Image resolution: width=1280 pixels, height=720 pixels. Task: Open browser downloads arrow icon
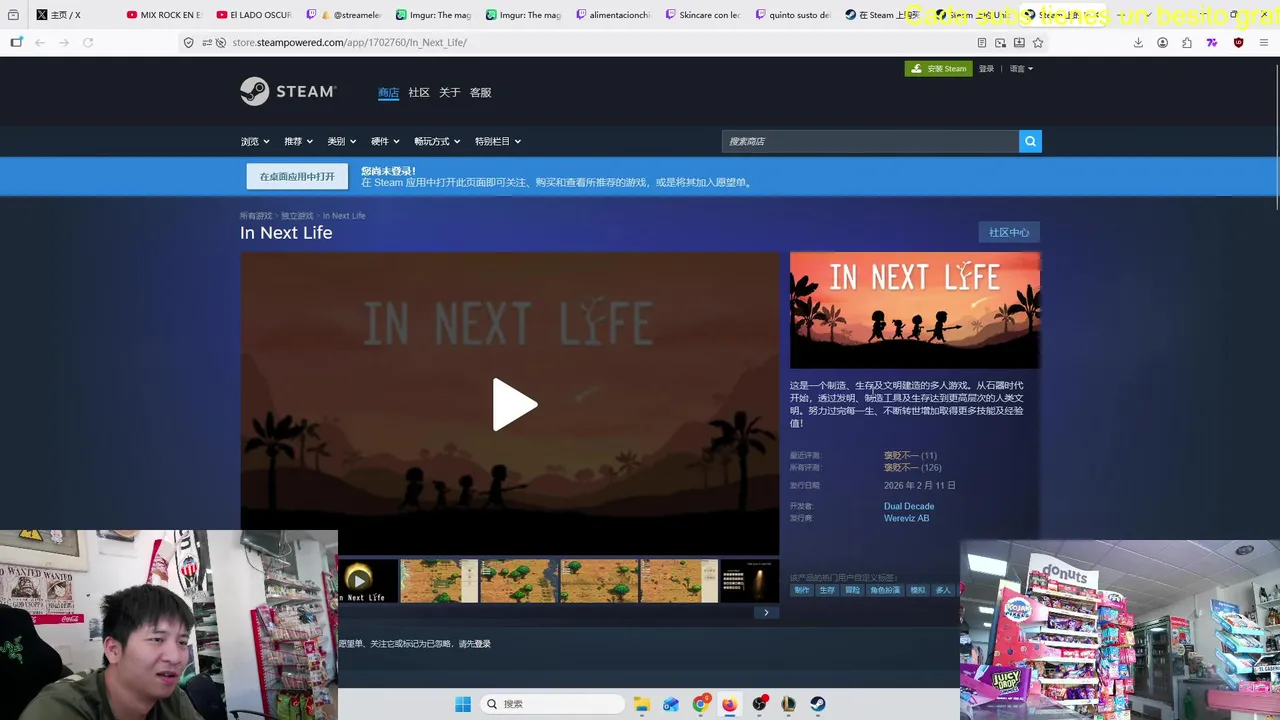point(1138,42)
